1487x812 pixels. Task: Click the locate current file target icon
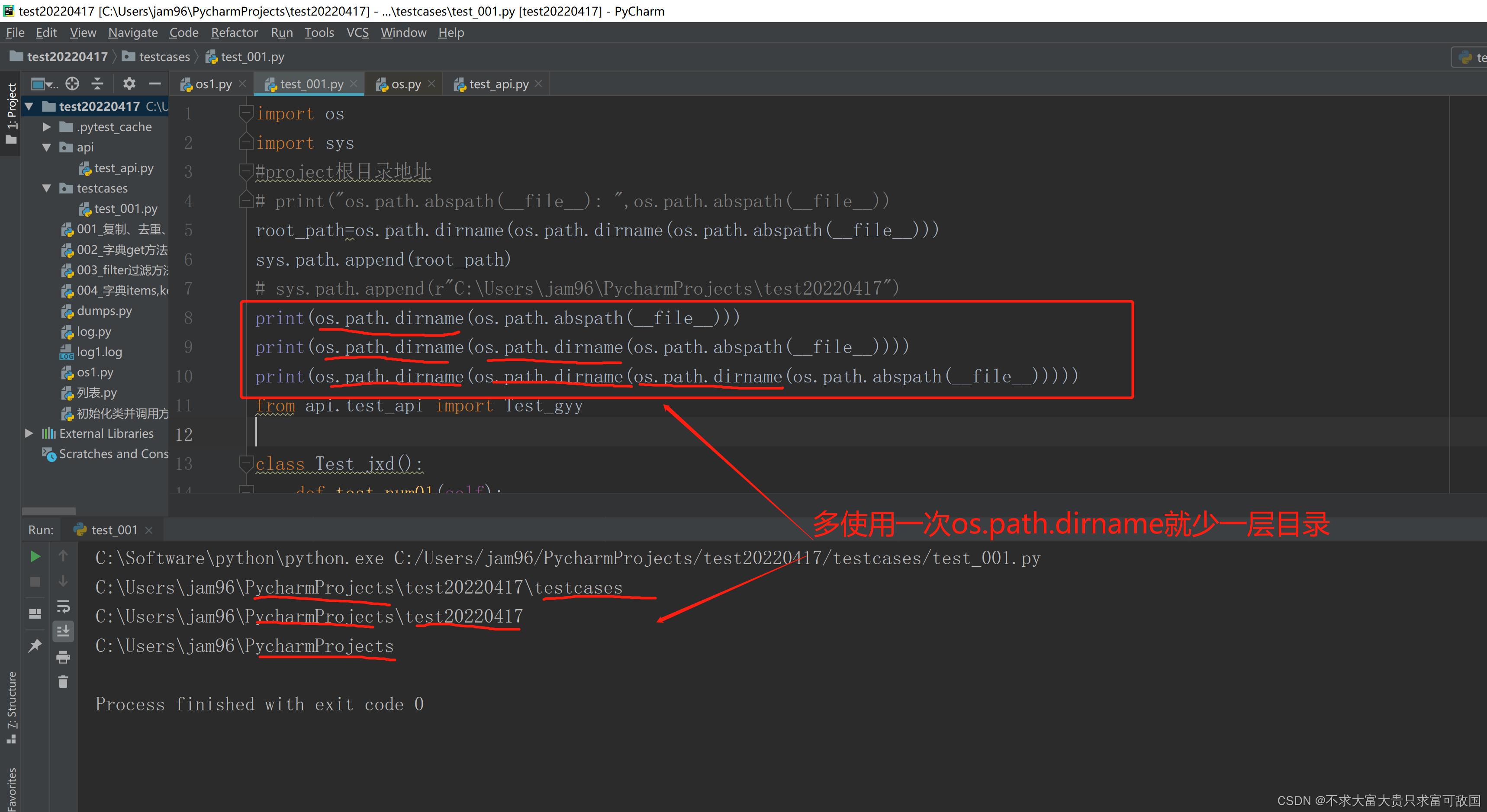pos(72,84)
